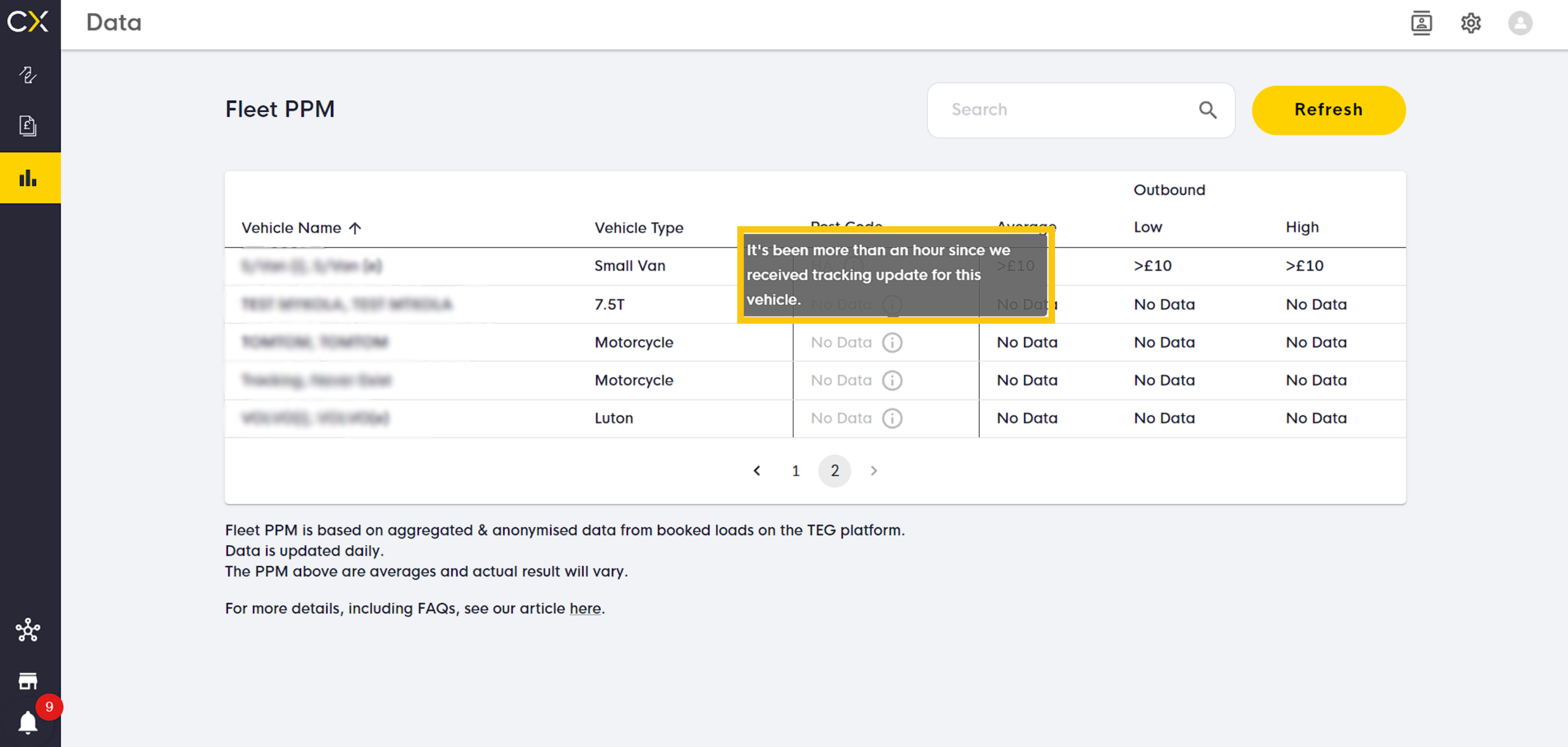The width and height of the screenshot is (1568, 747).
Task: Go to previous page chevron
Action: [756, 470]
